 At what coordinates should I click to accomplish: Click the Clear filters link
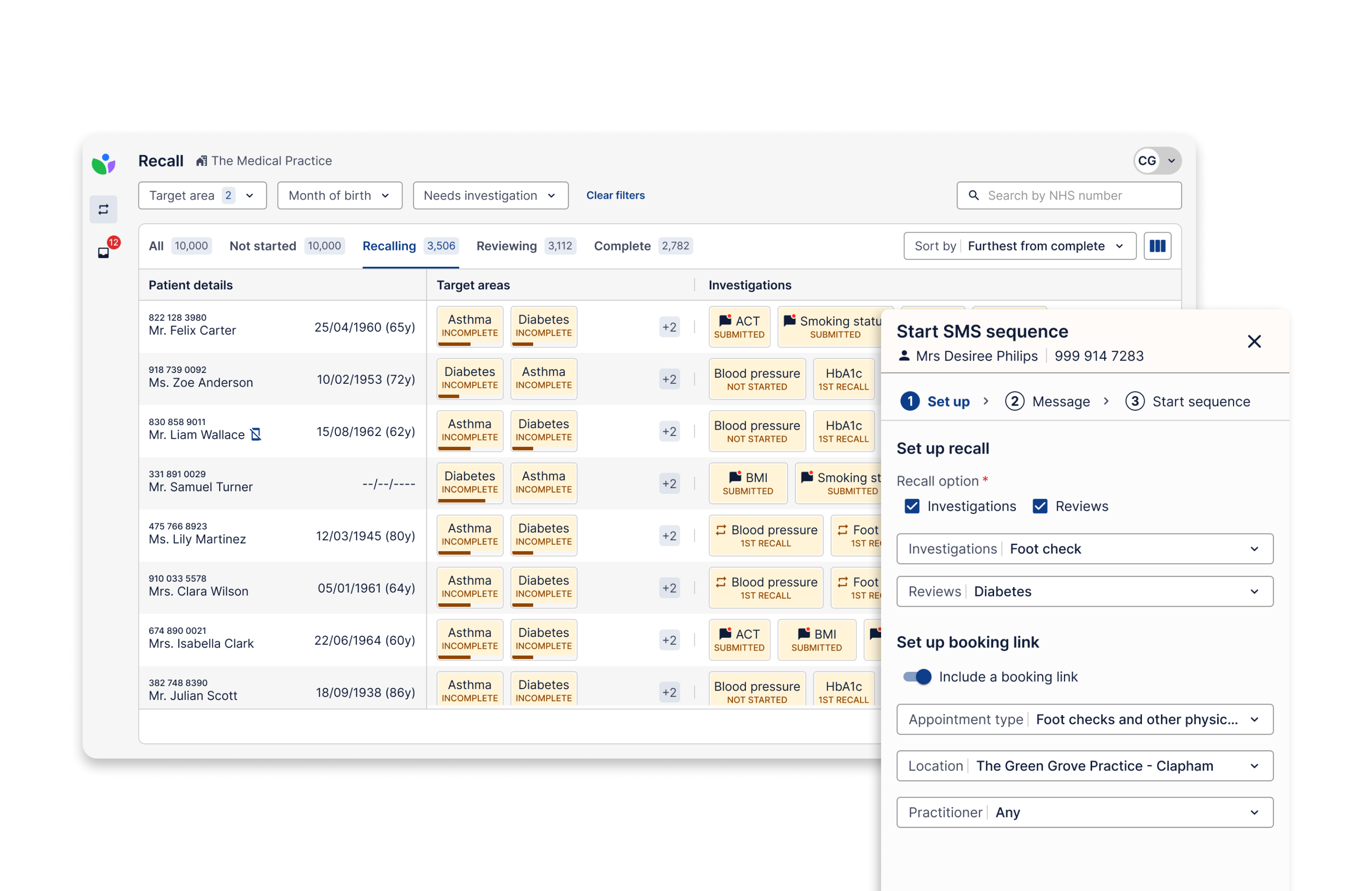(x=615, y=196)
